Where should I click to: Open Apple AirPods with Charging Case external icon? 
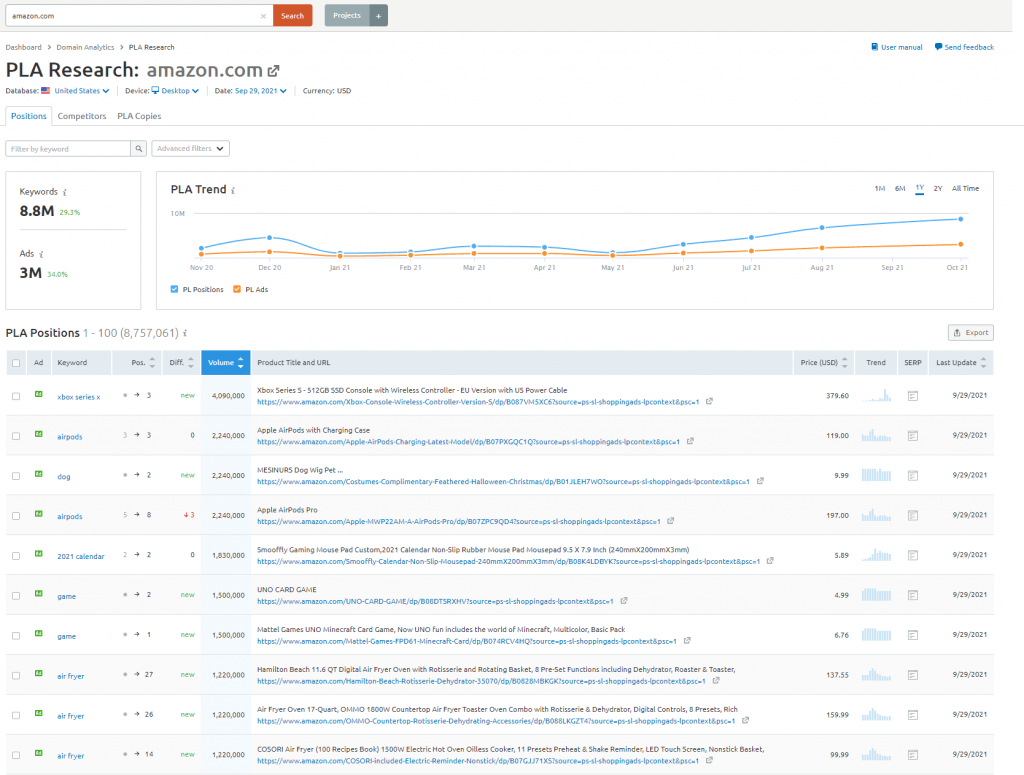point(690,441)
